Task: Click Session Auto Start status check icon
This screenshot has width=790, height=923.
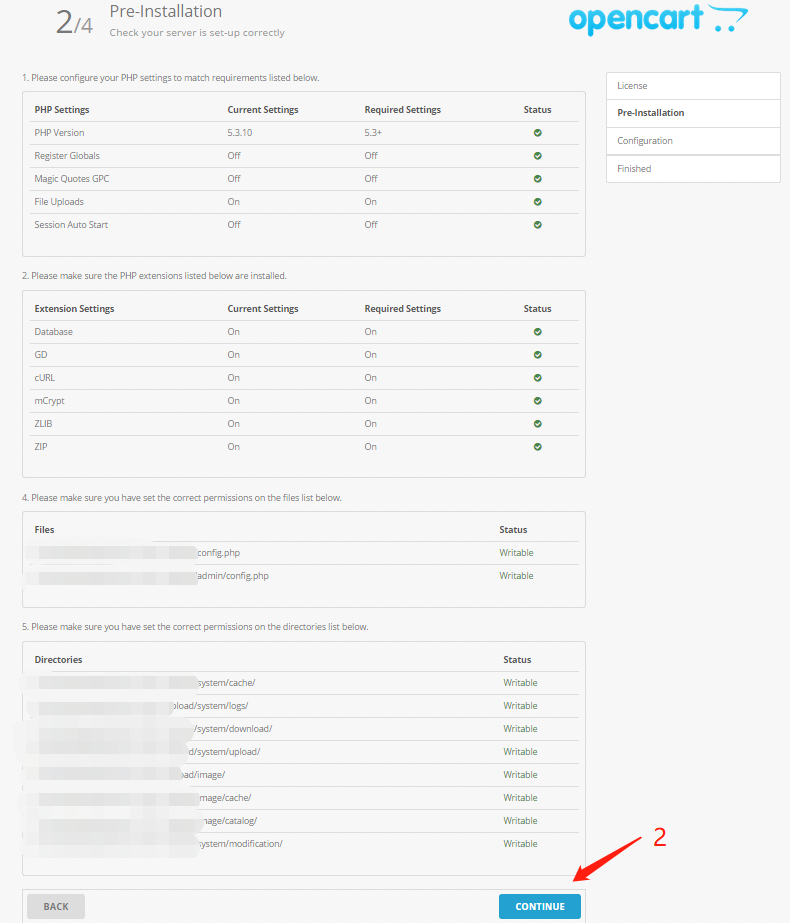Action: pos(537,225)
